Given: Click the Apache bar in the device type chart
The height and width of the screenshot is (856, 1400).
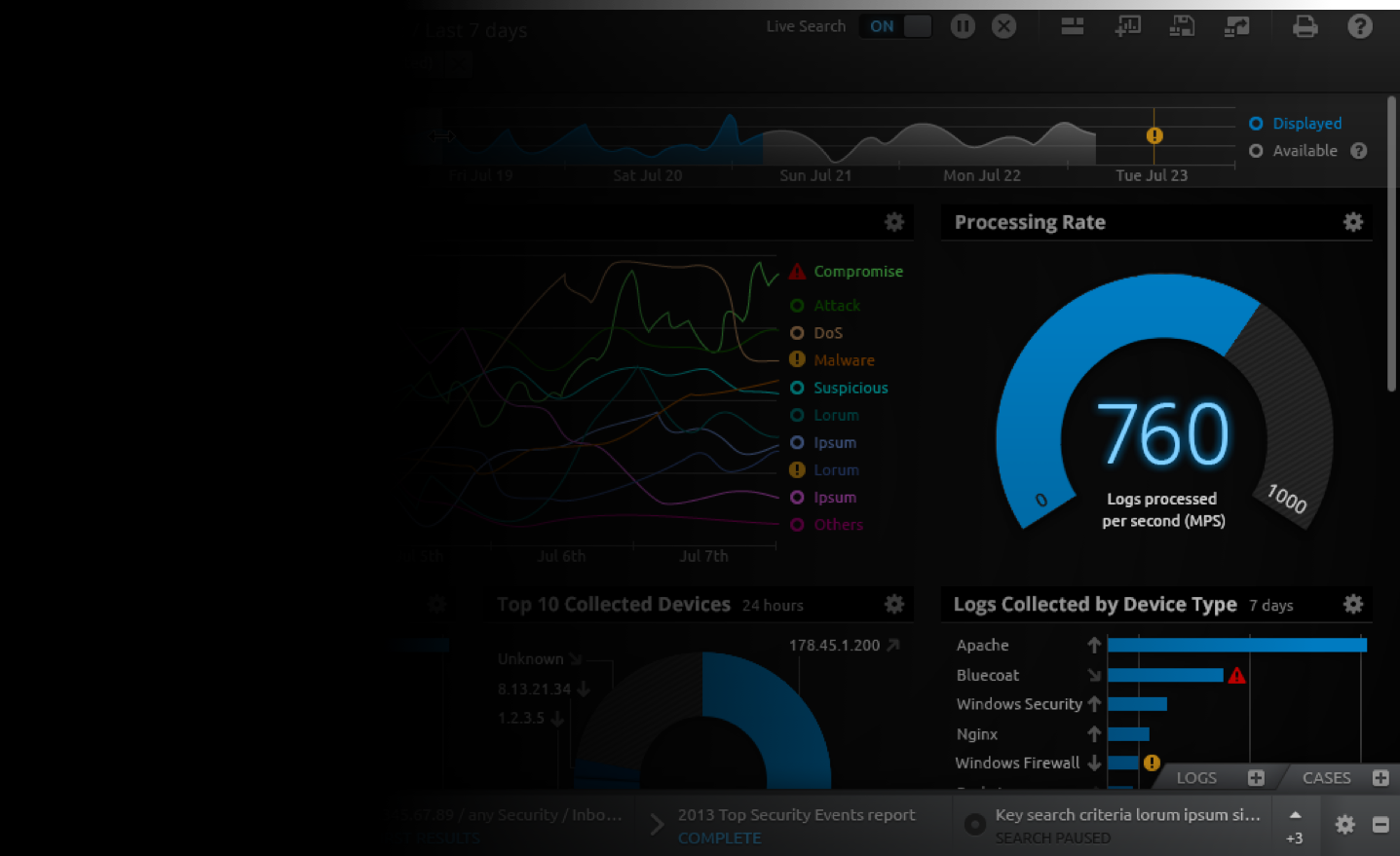Looking at the screenshot, I should point(1237,645).
